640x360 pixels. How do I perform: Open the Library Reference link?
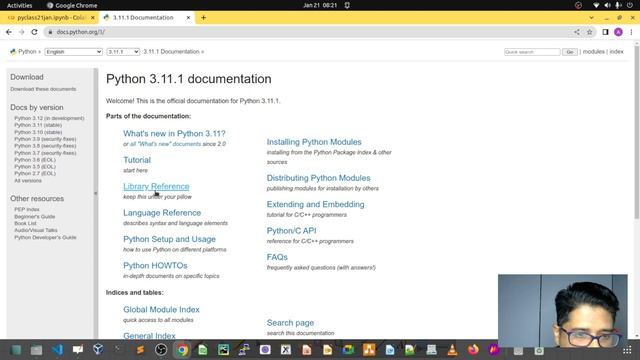tap(156, 187)
